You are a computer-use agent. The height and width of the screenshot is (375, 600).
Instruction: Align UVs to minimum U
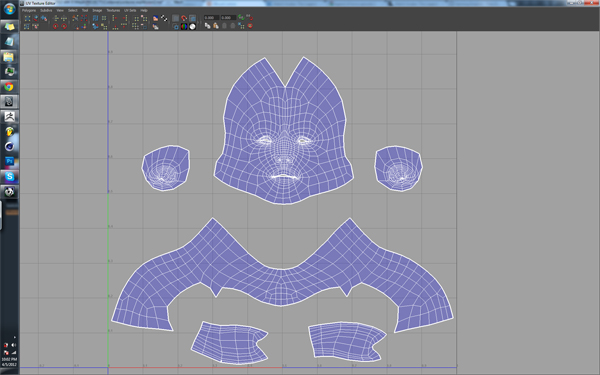coord(115,18)
